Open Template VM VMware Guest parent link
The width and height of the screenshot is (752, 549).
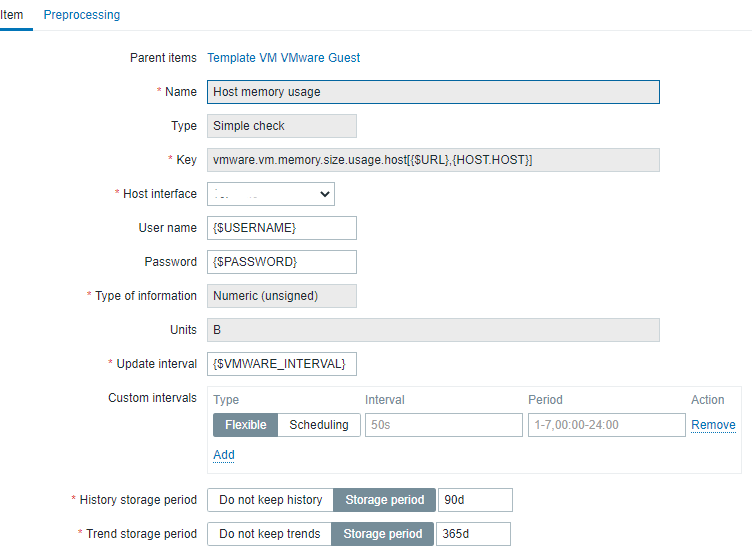point(284,58)
